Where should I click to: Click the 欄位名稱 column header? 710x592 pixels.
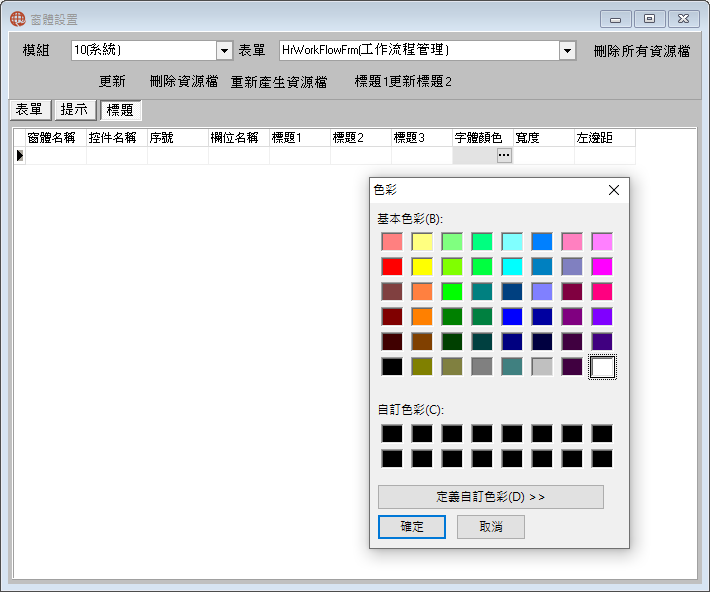click(239, 138)
